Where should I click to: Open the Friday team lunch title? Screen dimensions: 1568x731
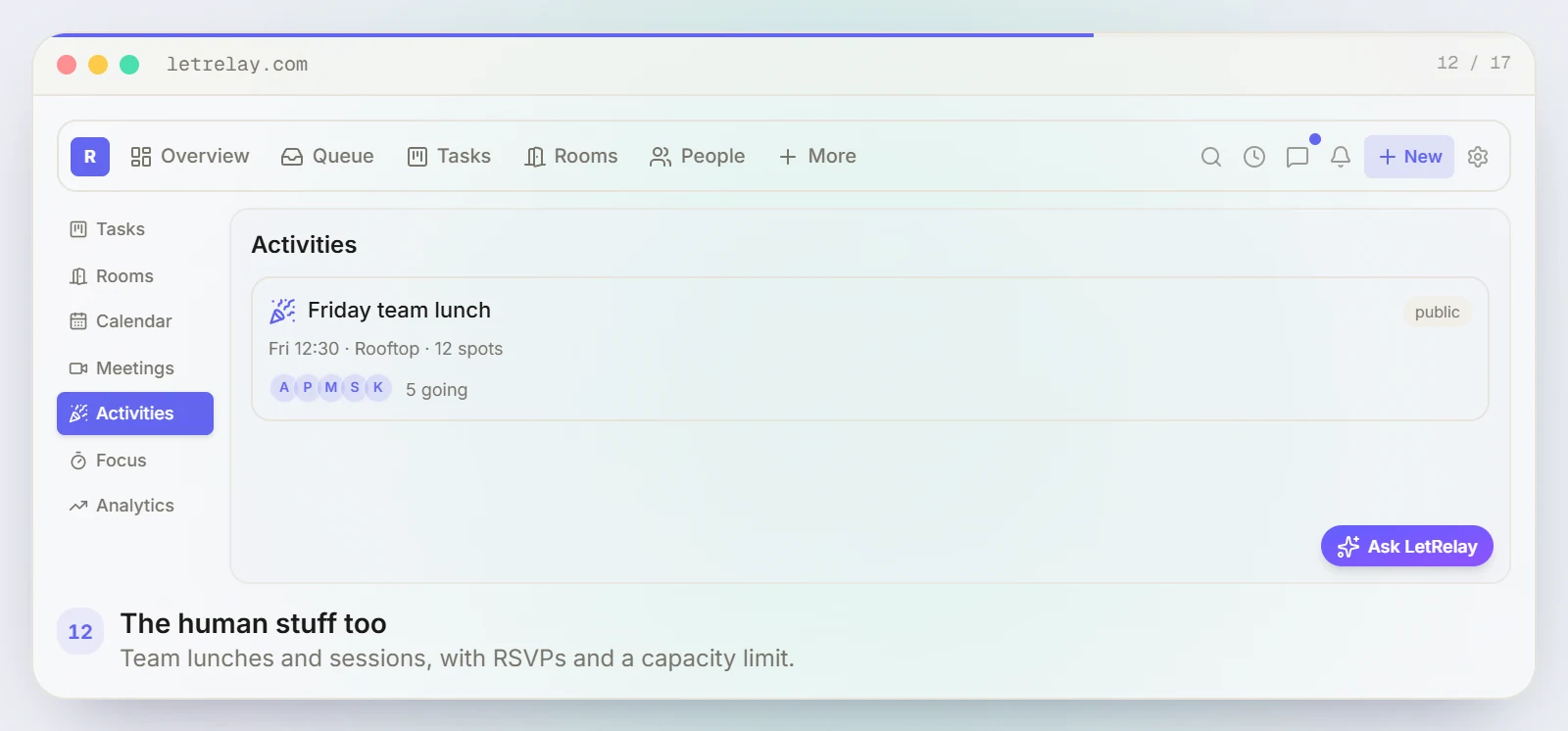pyautogui.click(x=399, y=311)
